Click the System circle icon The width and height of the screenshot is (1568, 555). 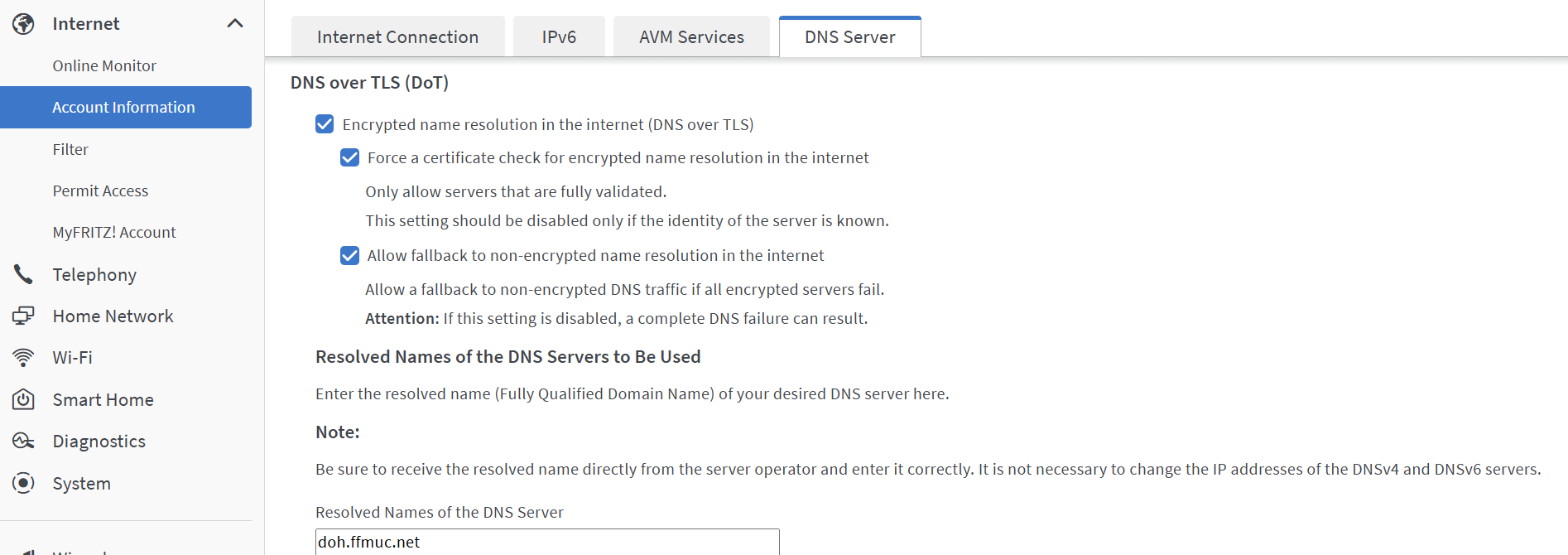tap(23, 483)
